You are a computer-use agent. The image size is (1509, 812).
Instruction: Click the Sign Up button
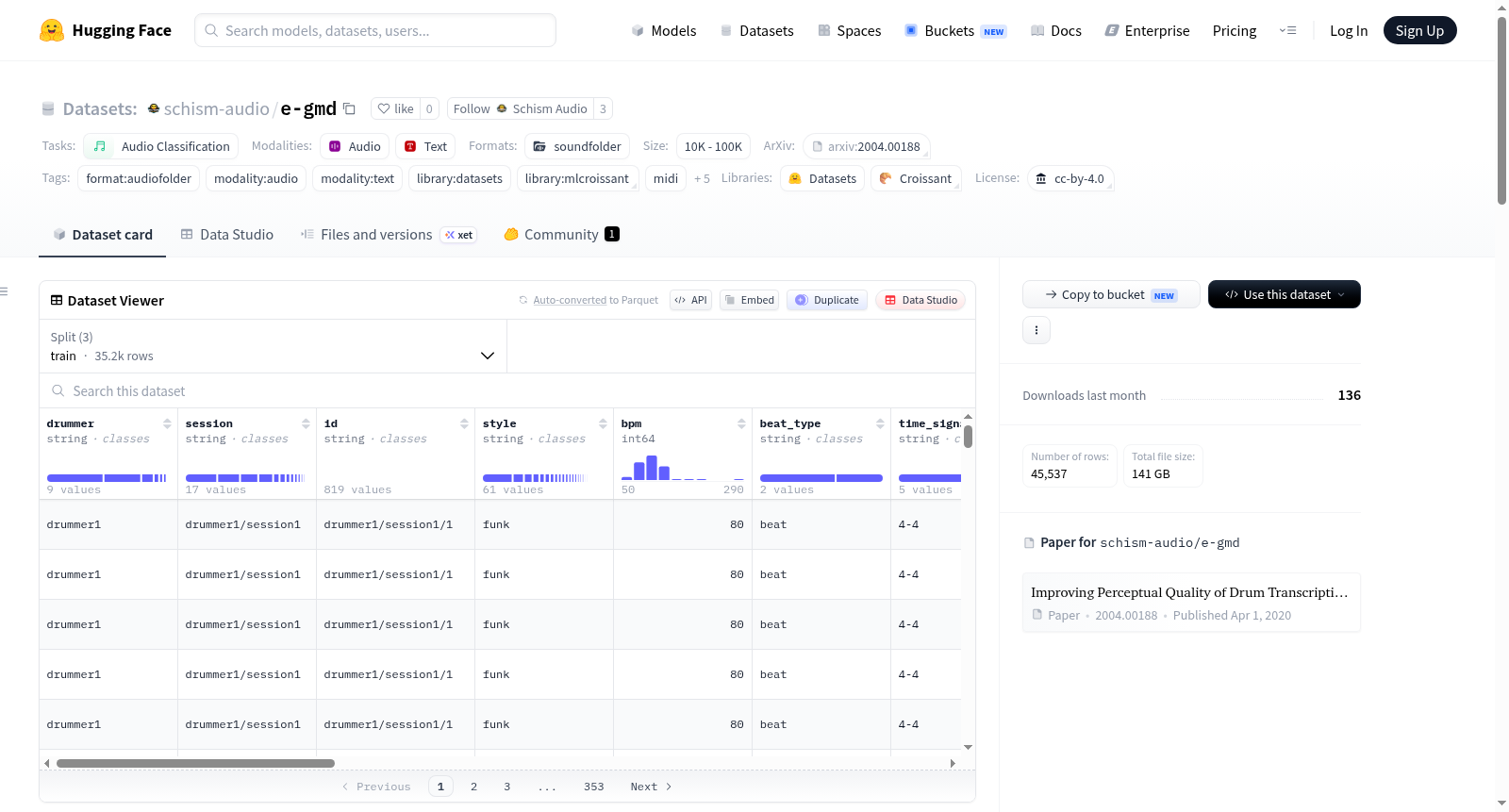tap(1419, 31)
